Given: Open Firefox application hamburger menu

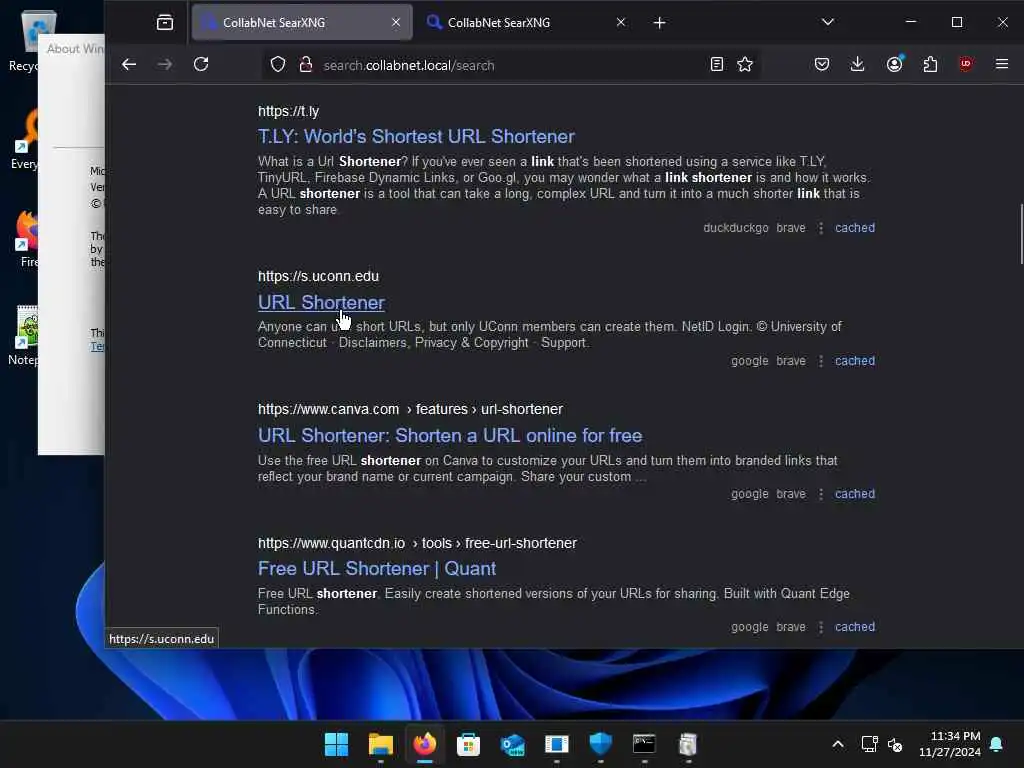Looking at the screenshot, I should point(1002,64).
